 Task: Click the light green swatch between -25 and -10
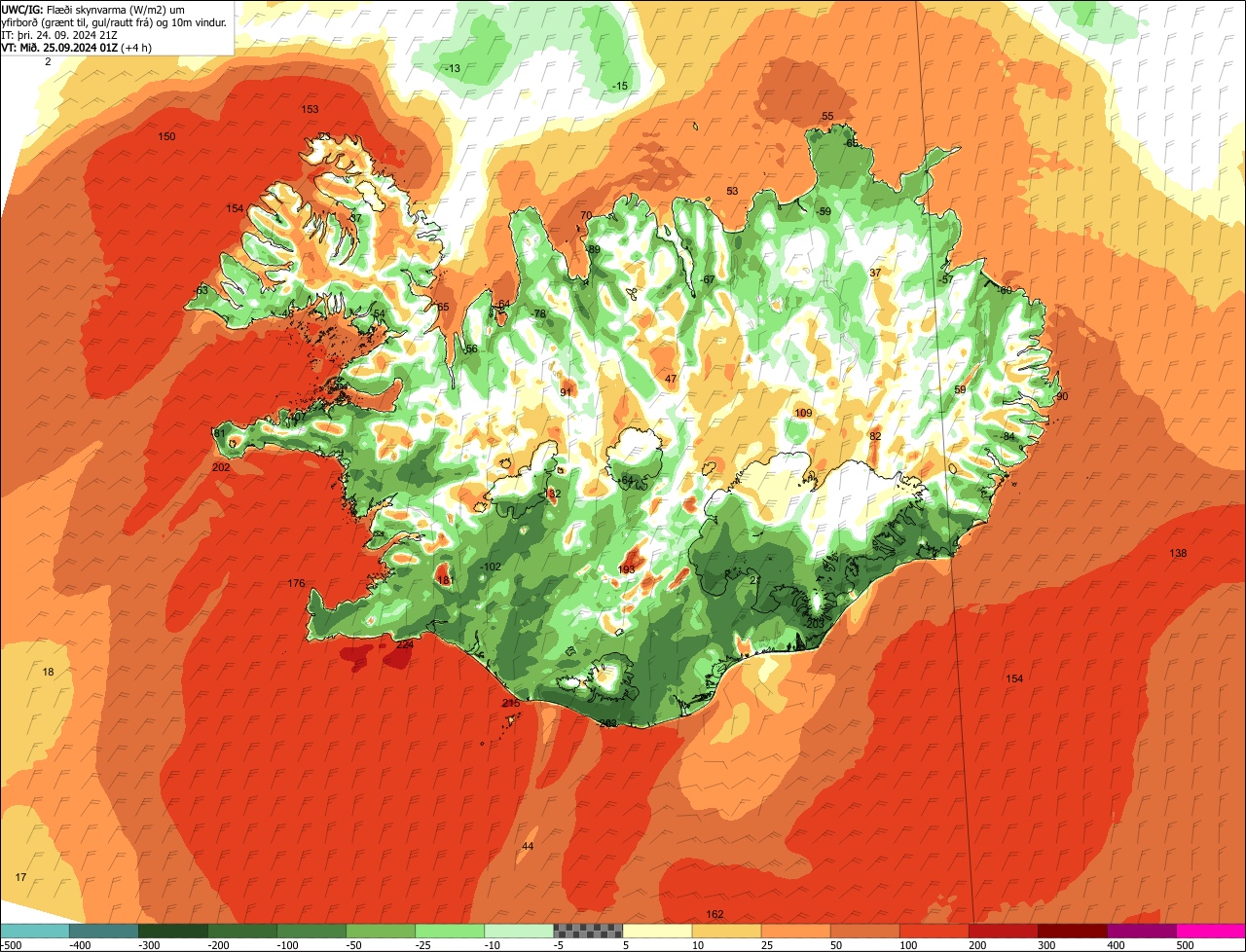coord(450,930)
